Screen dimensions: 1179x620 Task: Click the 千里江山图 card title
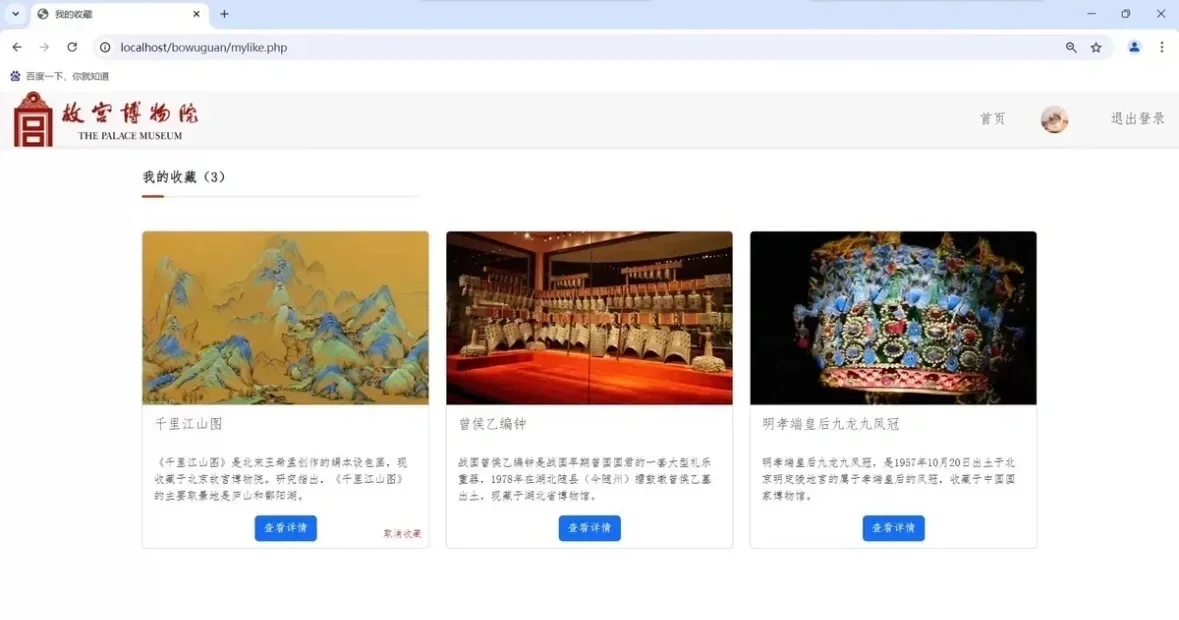point(189,424)
